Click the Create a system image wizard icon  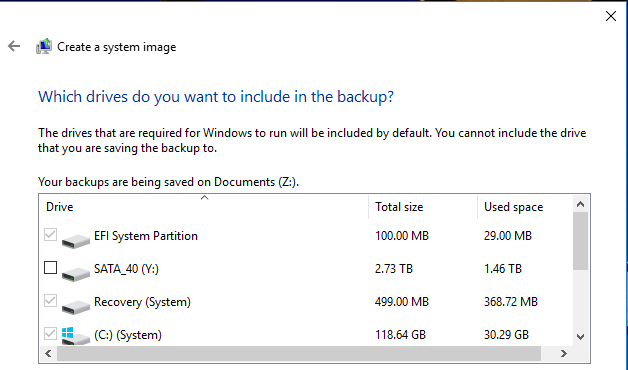[x=44, y=46]
